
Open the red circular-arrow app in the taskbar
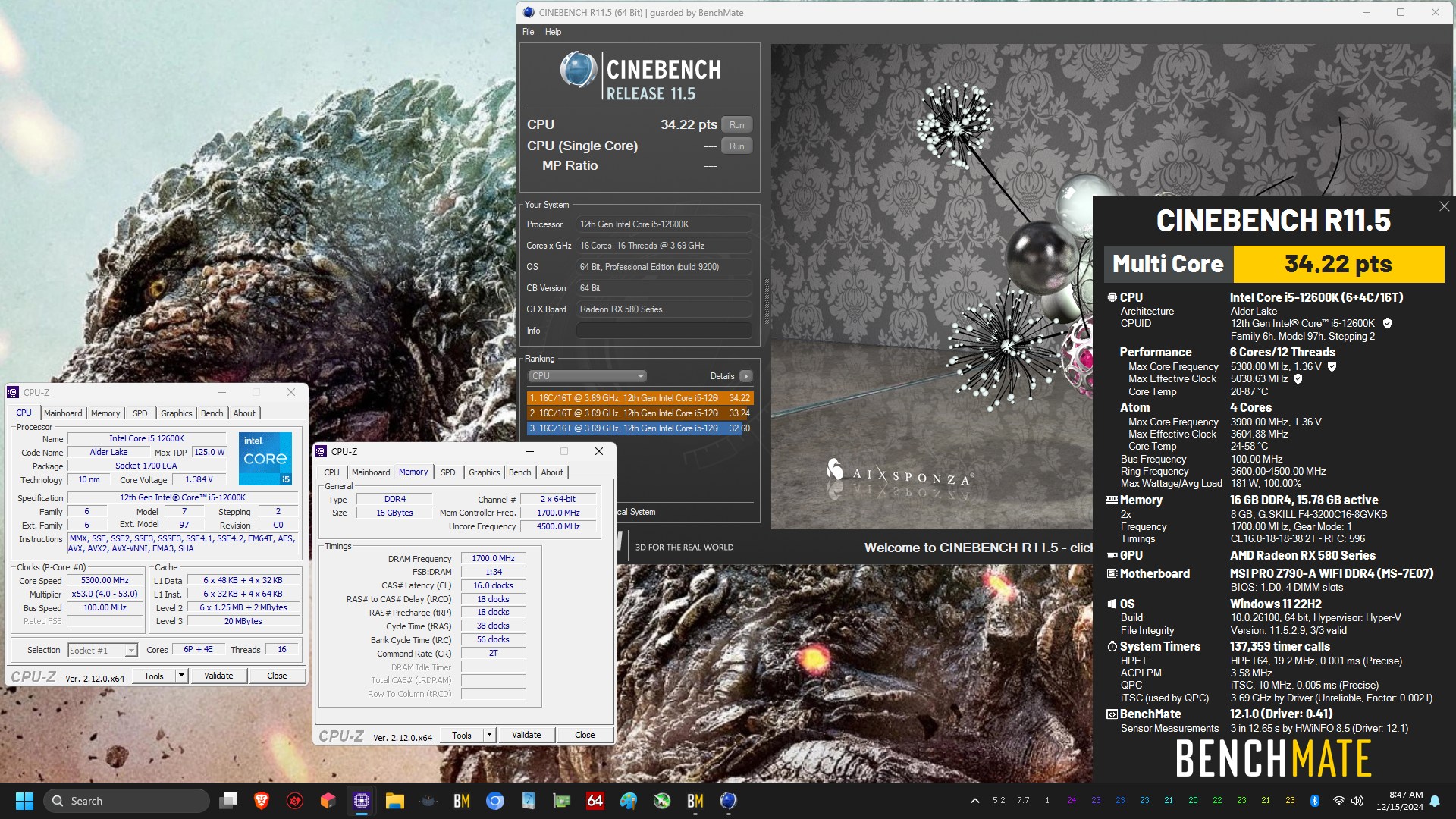(295, 801)
